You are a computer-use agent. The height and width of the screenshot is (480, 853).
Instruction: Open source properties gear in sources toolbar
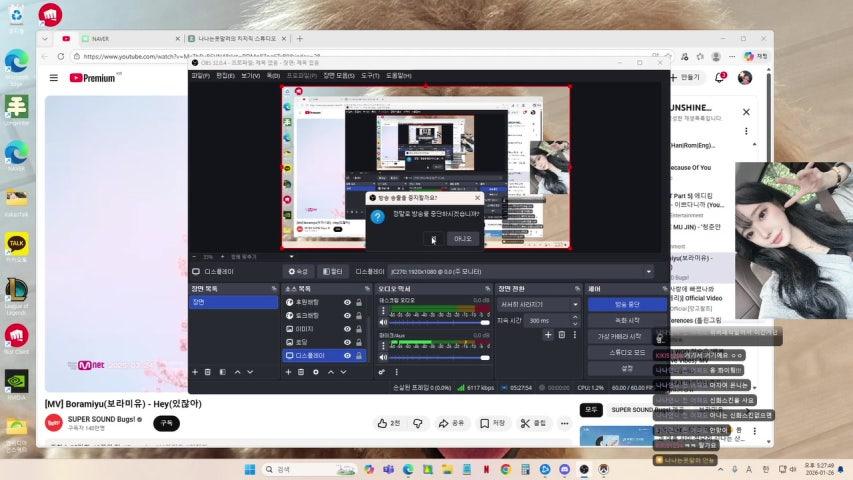point(316,372)
